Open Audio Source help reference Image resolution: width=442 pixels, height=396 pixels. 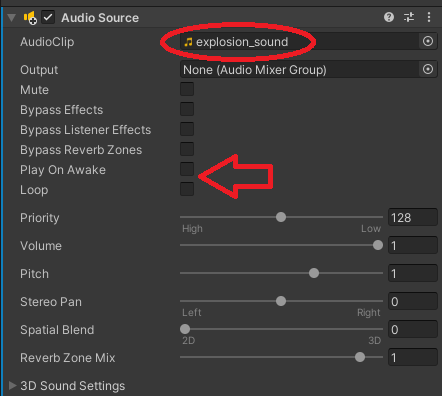(x=389, y=17)
